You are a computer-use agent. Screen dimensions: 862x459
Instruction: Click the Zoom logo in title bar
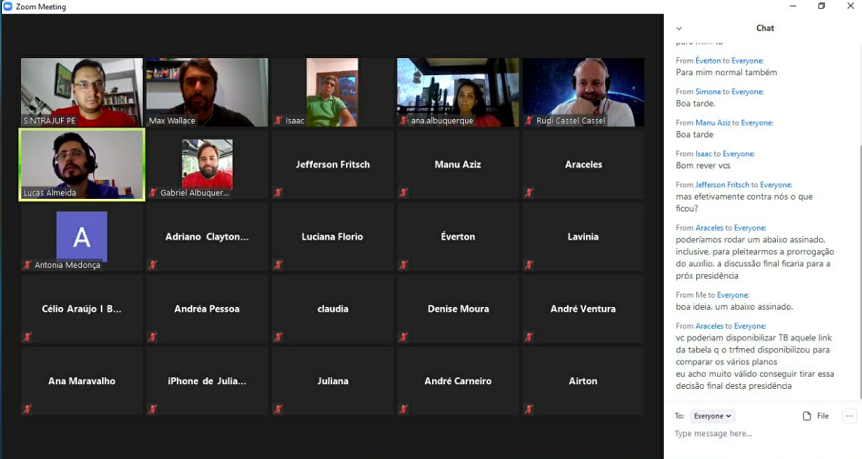click(8, 7)
